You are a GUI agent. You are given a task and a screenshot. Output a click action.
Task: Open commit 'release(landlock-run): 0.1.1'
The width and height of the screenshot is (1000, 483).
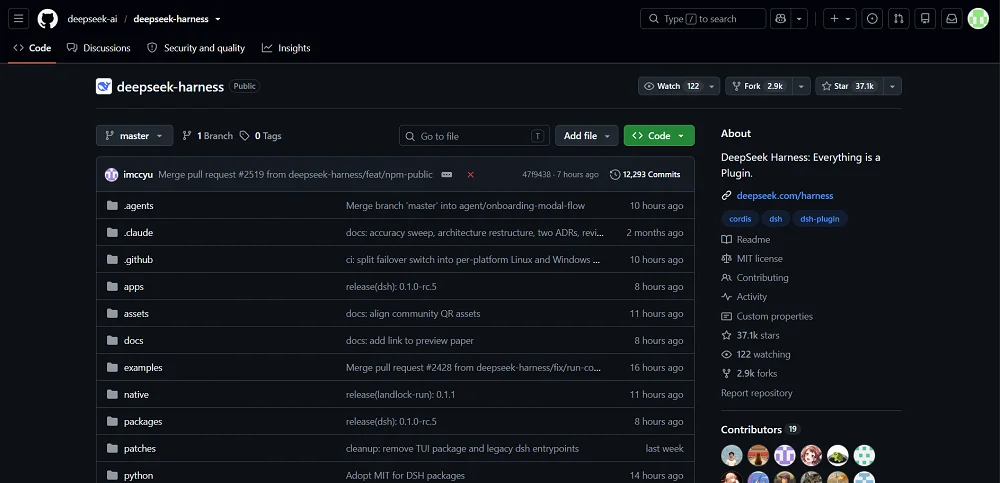(x=401, y=394)
